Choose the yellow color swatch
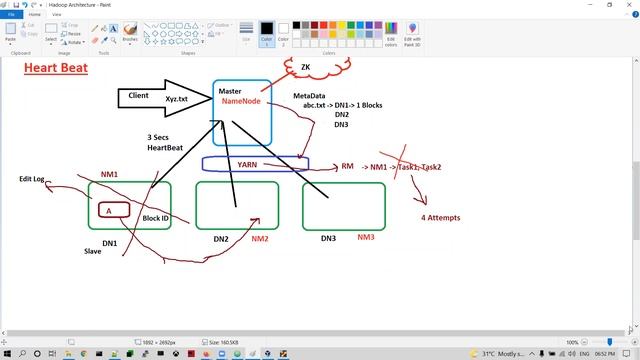The width and height of the screenshot is (640, 360). pyautogui.click(x=342, y=25)
